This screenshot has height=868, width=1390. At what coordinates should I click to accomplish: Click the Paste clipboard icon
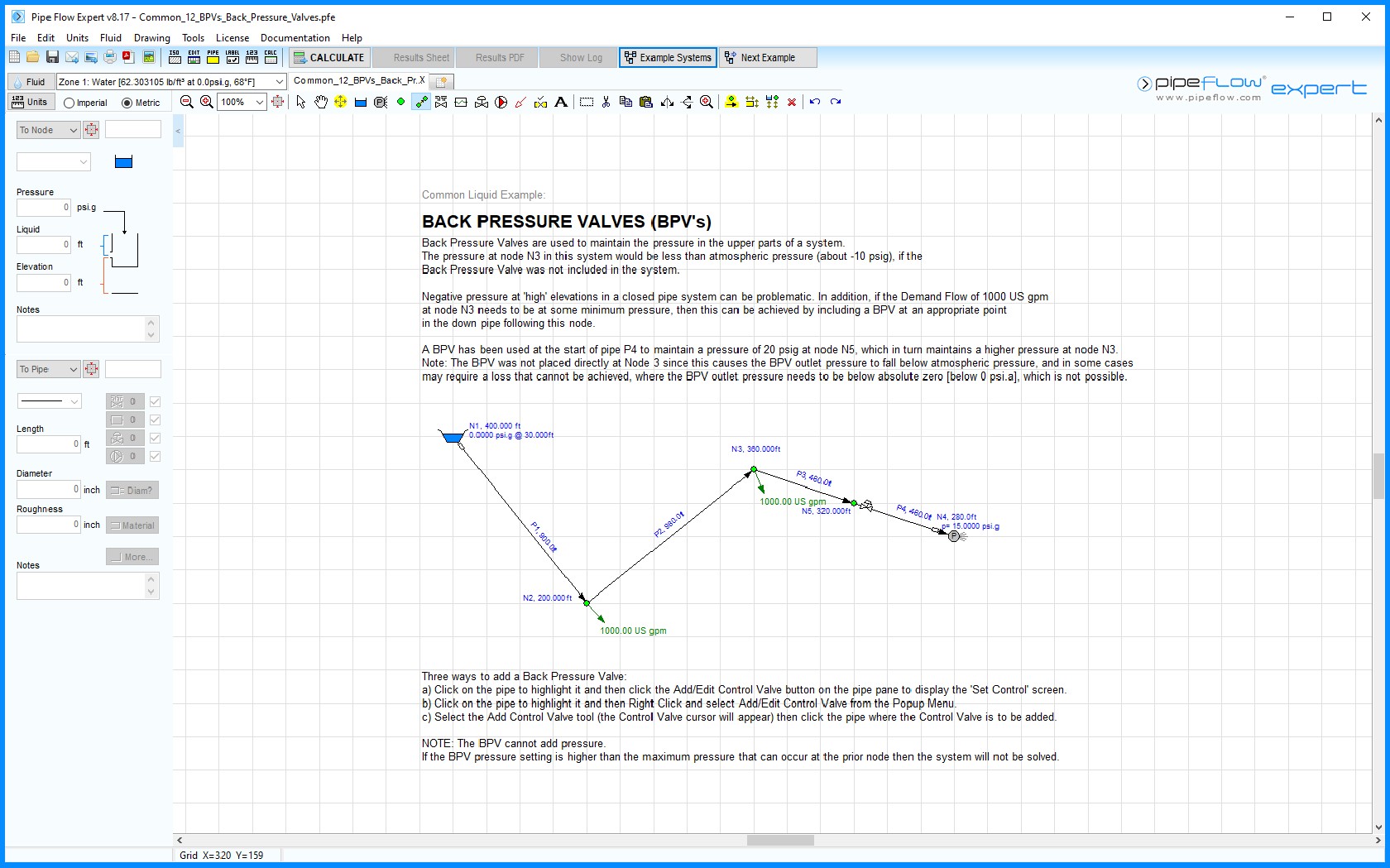[646, 102]
